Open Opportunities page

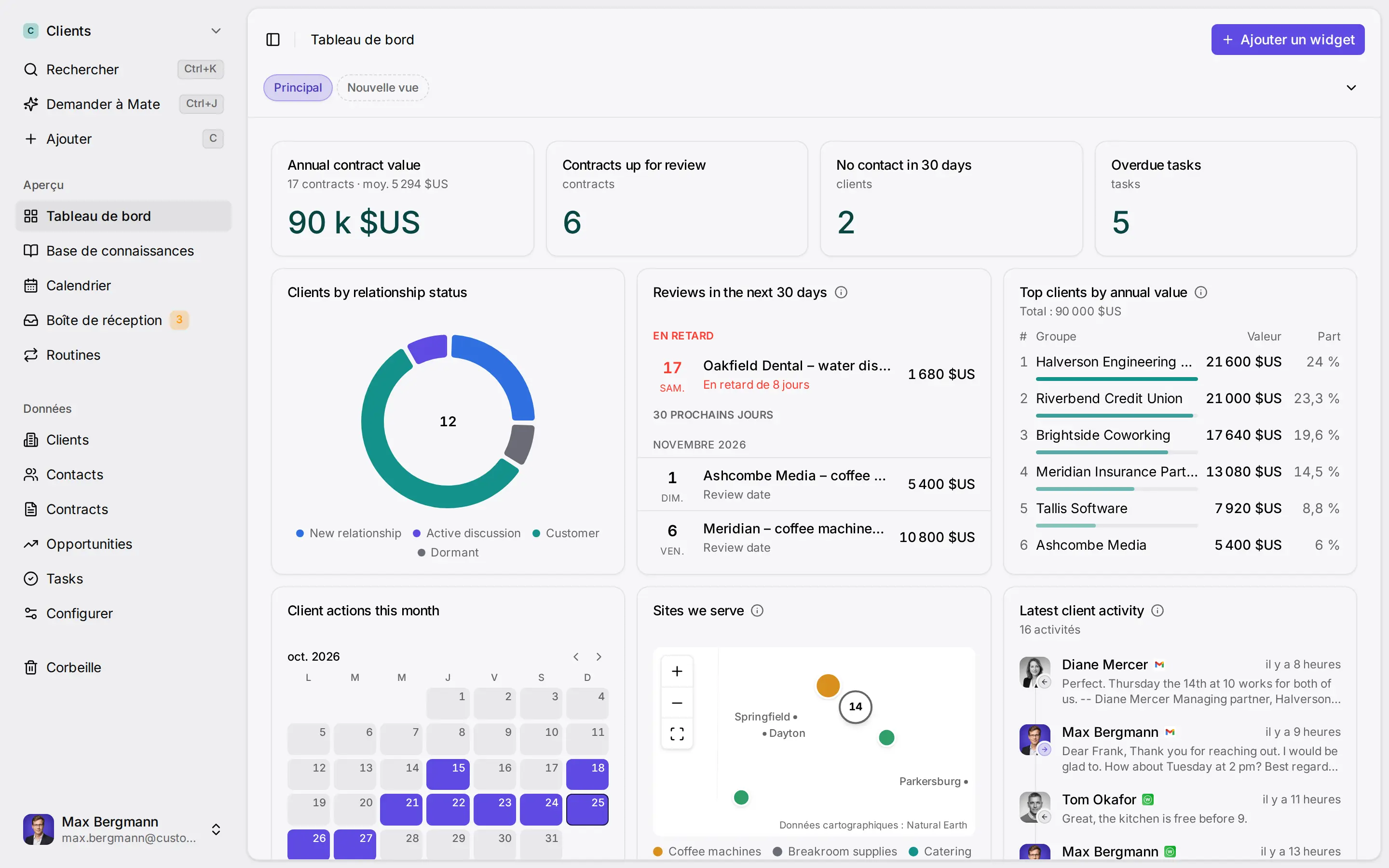click(x=123, y=544)
